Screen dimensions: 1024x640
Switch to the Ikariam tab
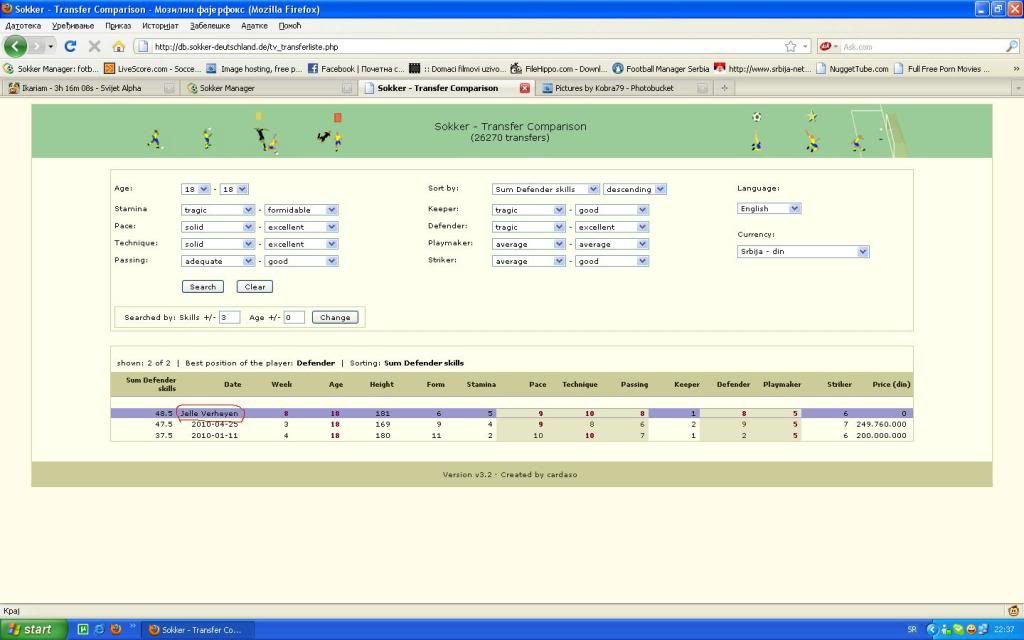pyautogui.click(x=89, y=88)
